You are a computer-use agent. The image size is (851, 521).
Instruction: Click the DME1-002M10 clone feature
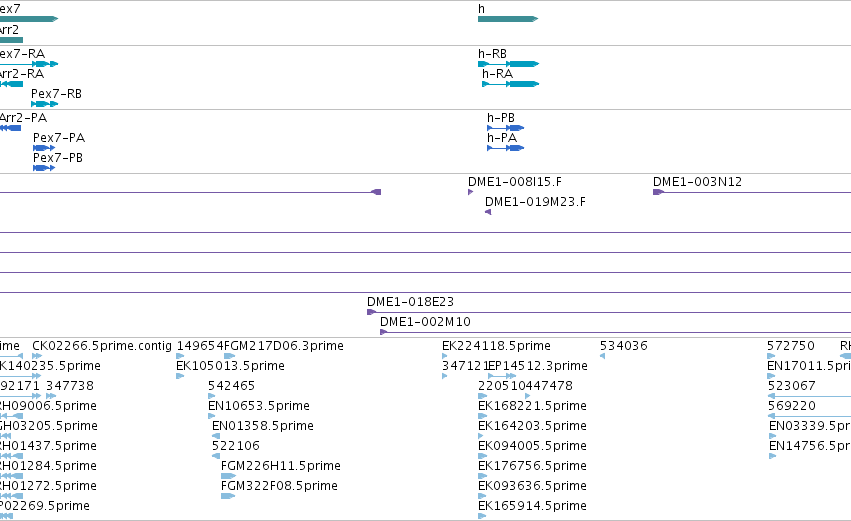click(x=615, y=332)
